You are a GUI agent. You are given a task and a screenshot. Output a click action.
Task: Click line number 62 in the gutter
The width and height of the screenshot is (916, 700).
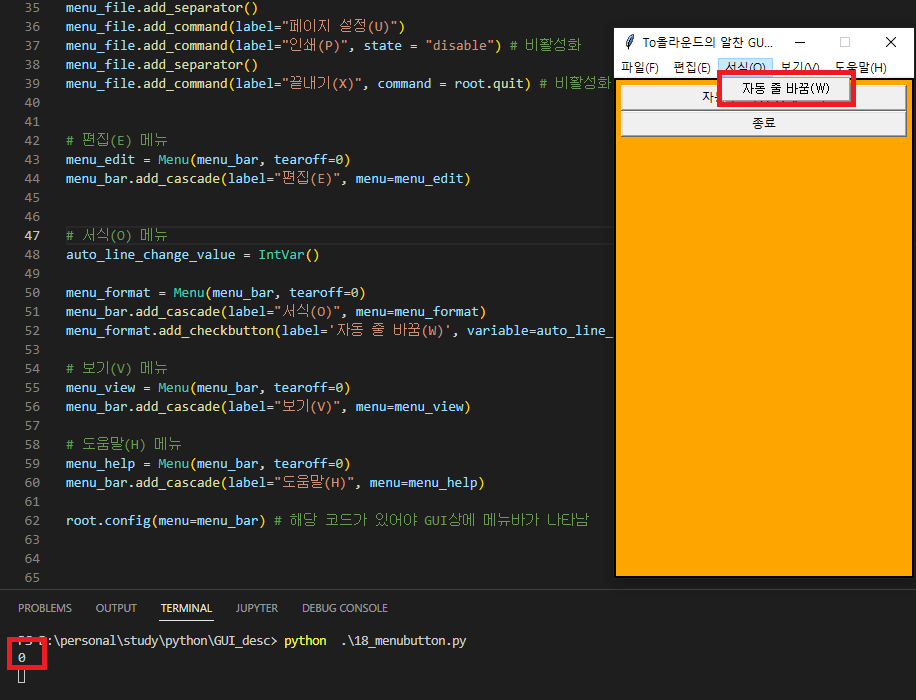click(x=32, y=521)
